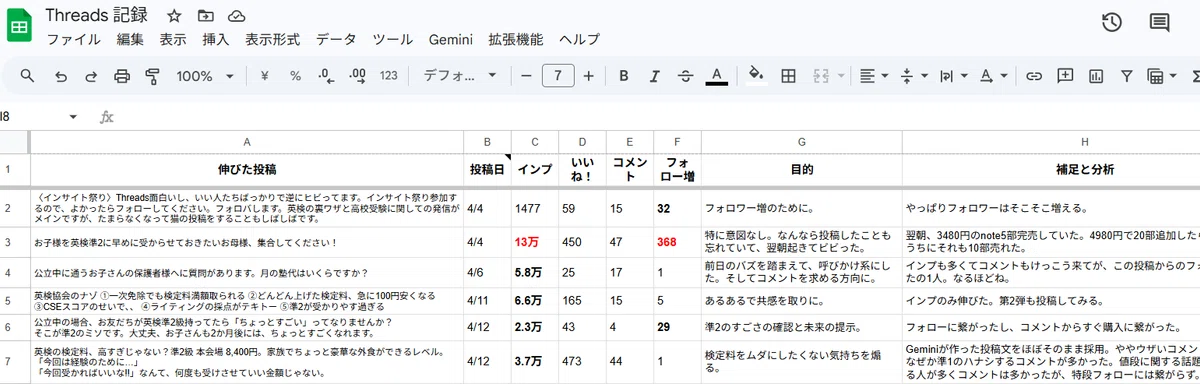Open the 挿入 menu
This screenshot has height=384, width=1200.
[216, 40]
